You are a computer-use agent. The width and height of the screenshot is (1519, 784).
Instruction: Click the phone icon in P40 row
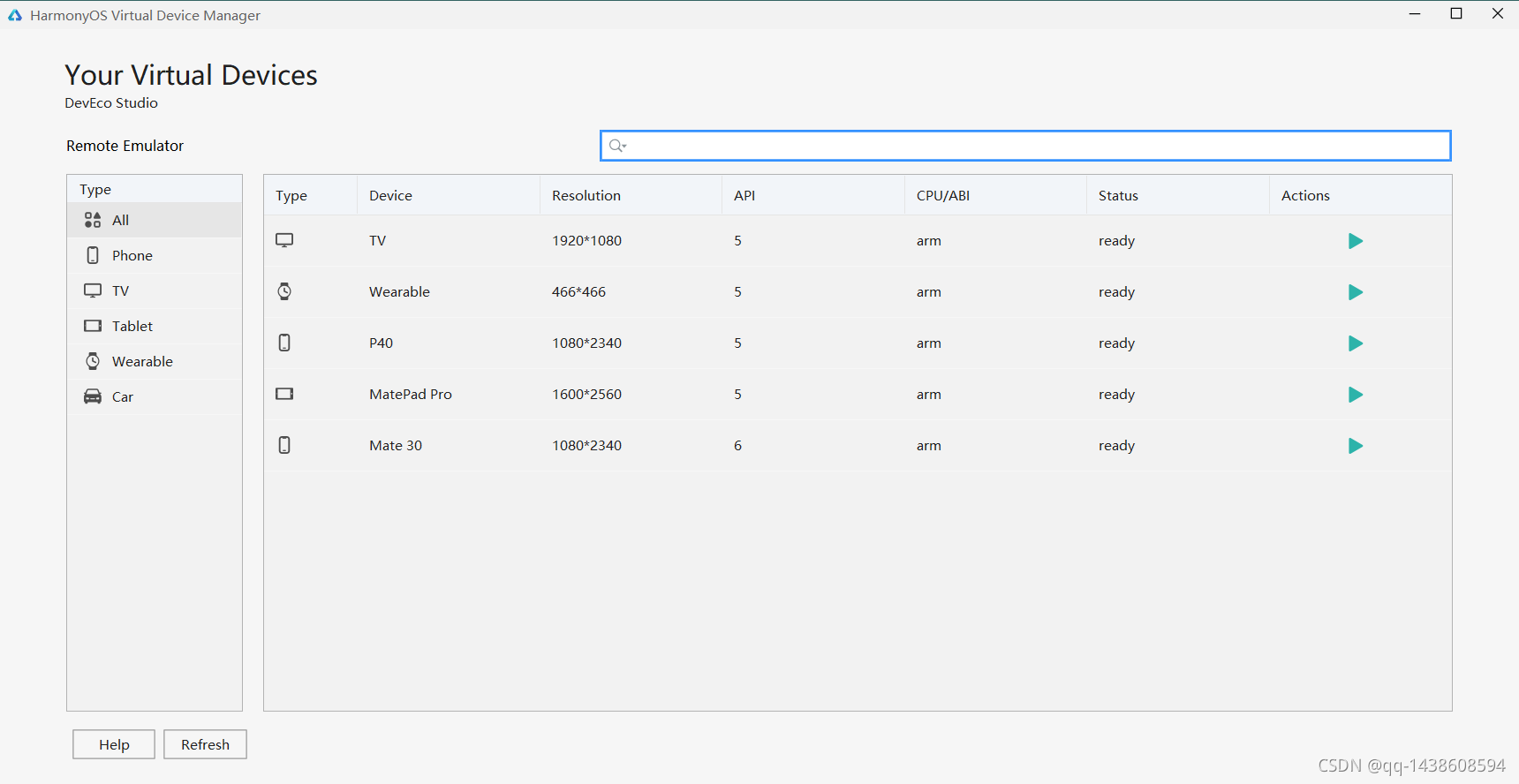click(284, 343)
